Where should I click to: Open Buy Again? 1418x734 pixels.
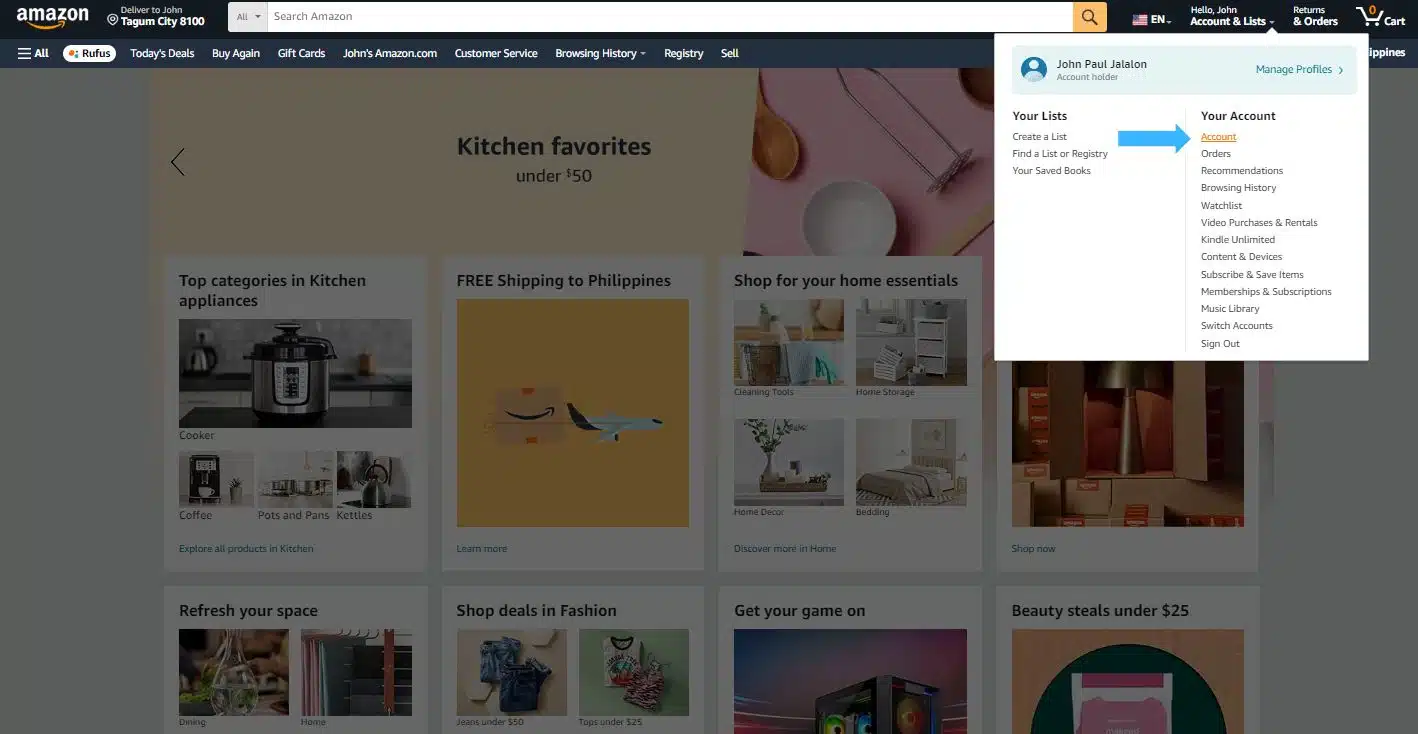click(236, 53)
